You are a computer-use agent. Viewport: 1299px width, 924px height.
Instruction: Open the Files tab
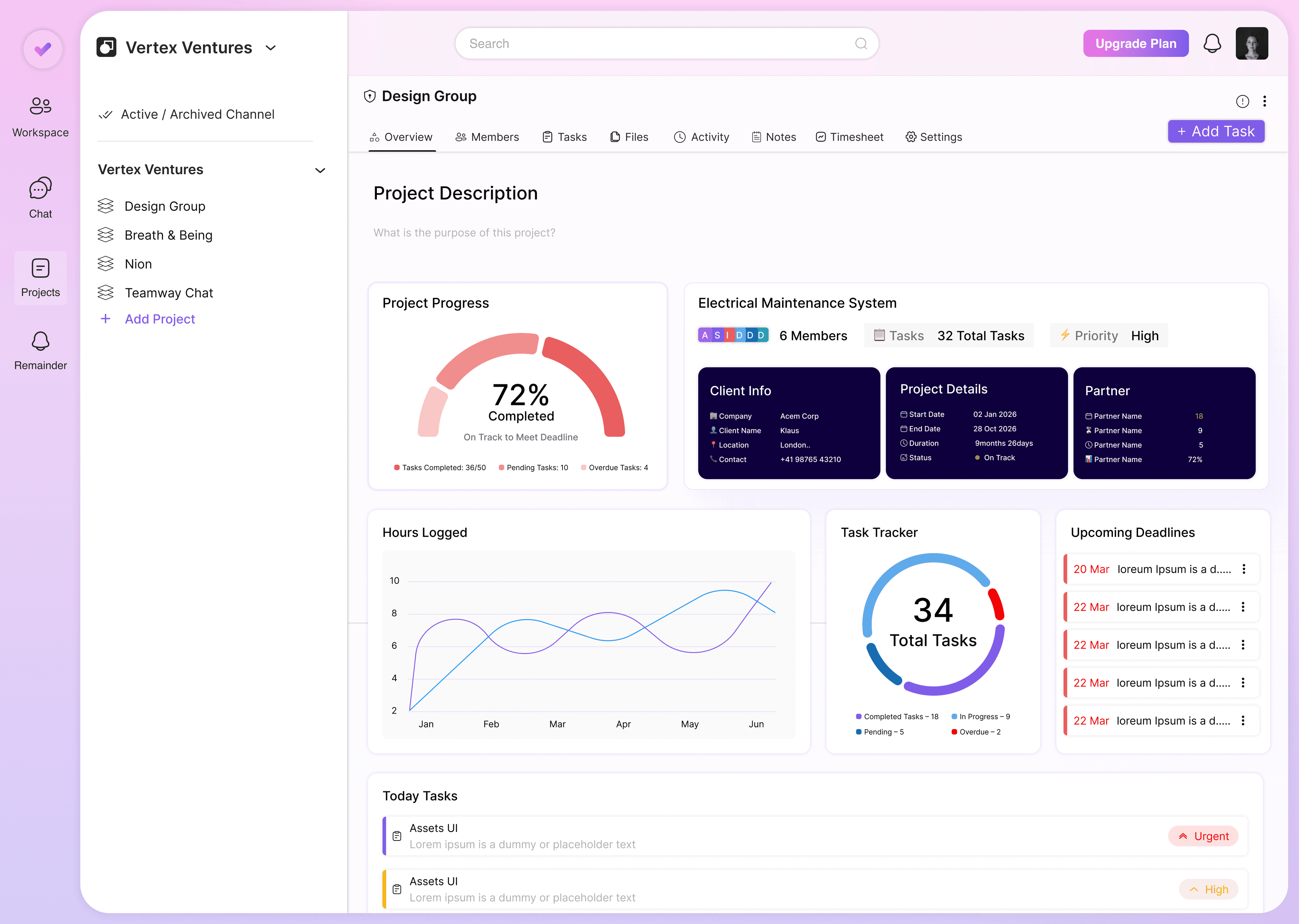coord(630,137)
